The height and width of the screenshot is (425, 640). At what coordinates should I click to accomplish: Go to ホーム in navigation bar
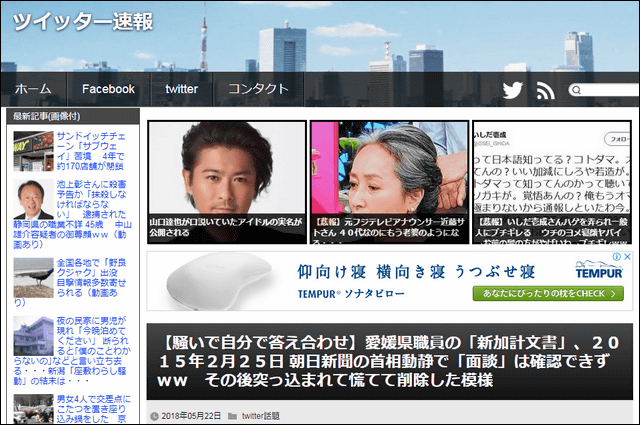tap(33, 89)
